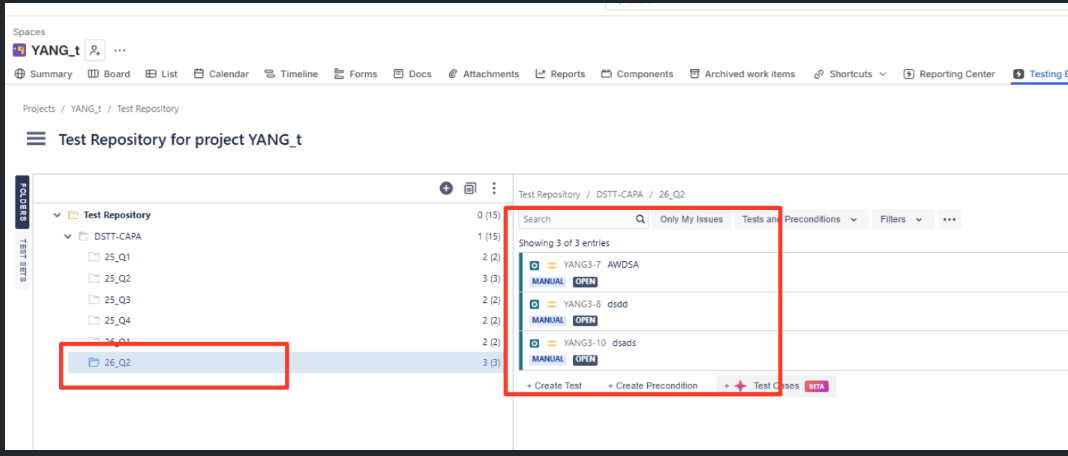Viewport: 1068px width, 456px height.
Task: Collapse the DSTT-CAPA folder chevron
Action: click(67, 237)
